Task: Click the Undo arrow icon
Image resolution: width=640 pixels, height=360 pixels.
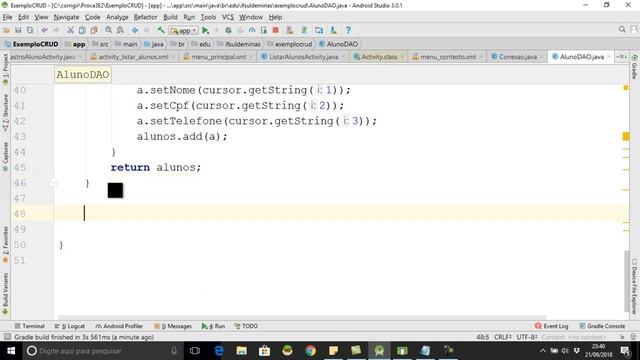Action: pos(44,30)
